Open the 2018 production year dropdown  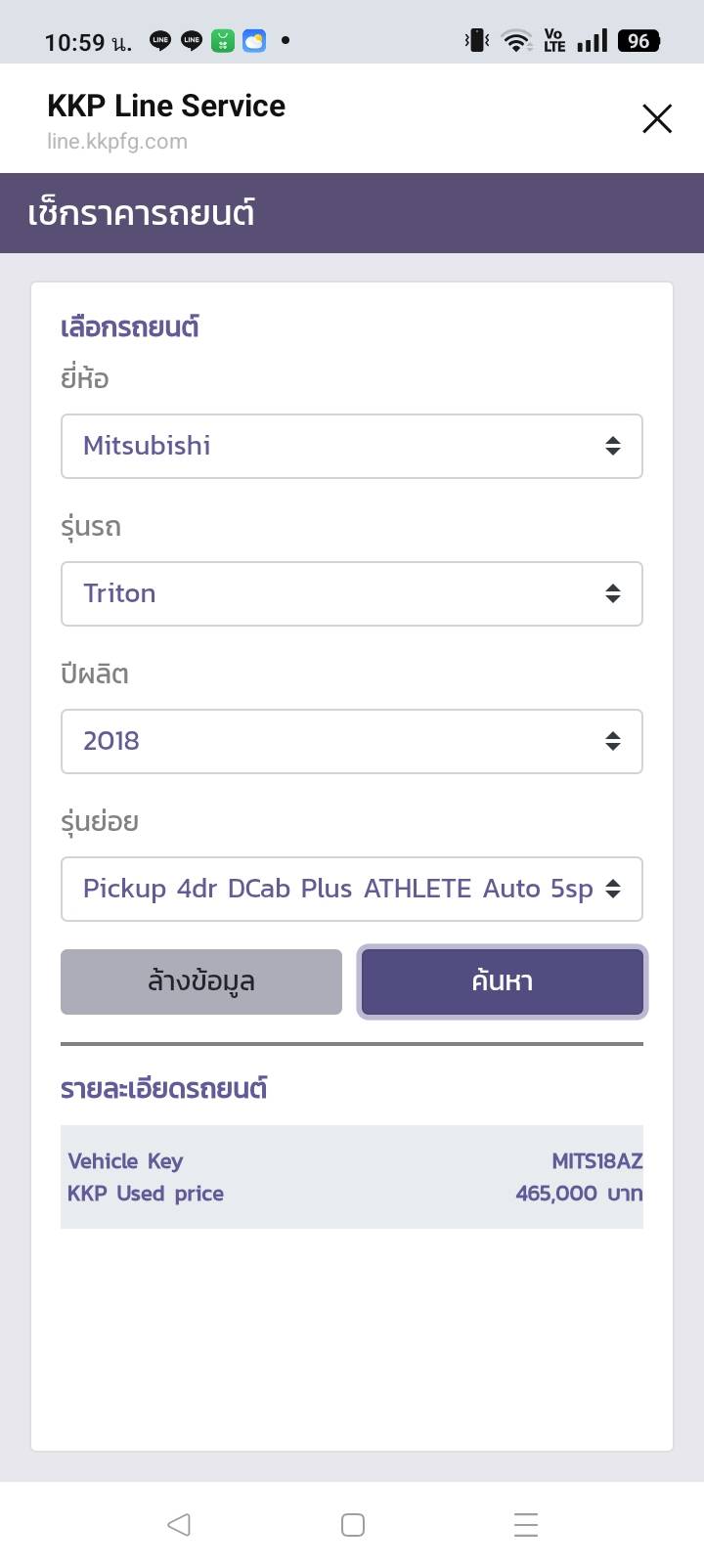pyautogui.click(x=351, y=741)
